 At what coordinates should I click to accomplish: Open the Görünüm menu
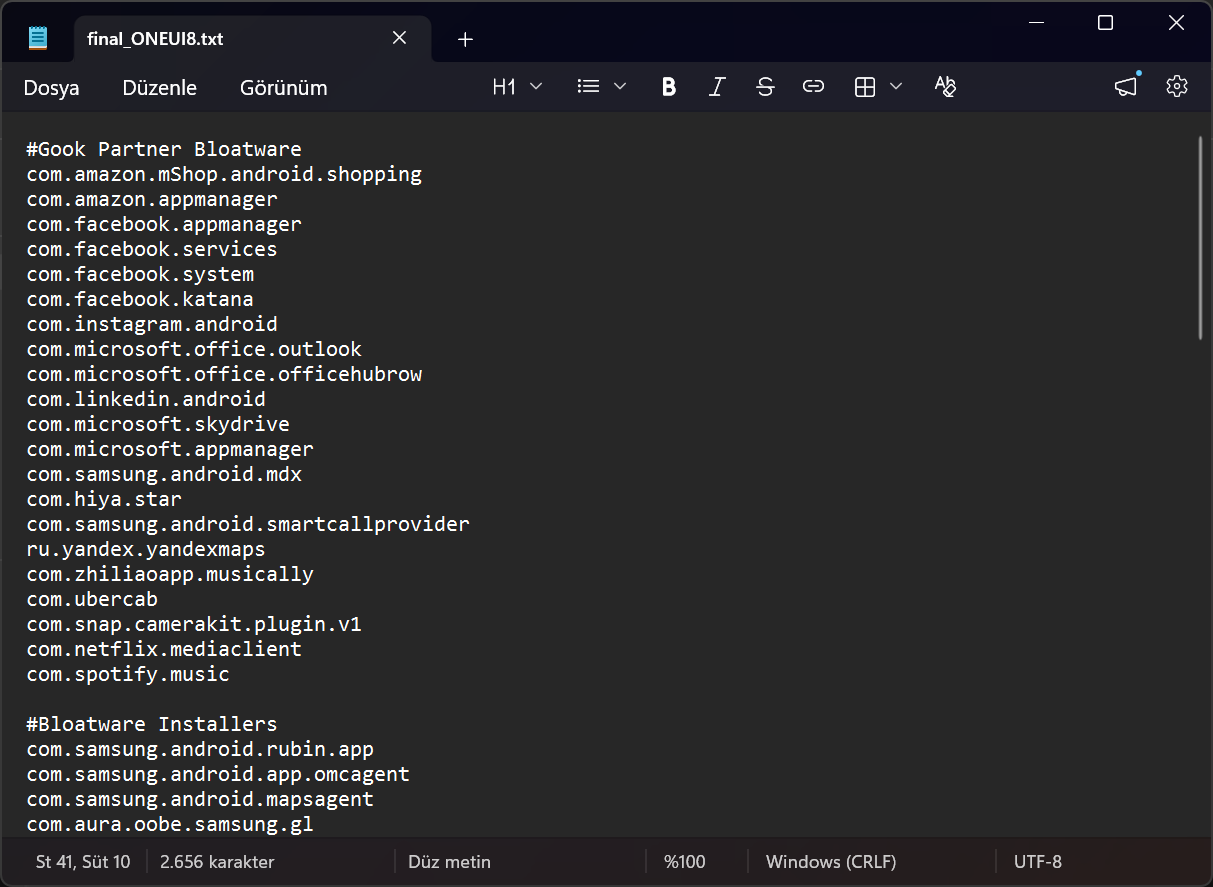point(284,87)
